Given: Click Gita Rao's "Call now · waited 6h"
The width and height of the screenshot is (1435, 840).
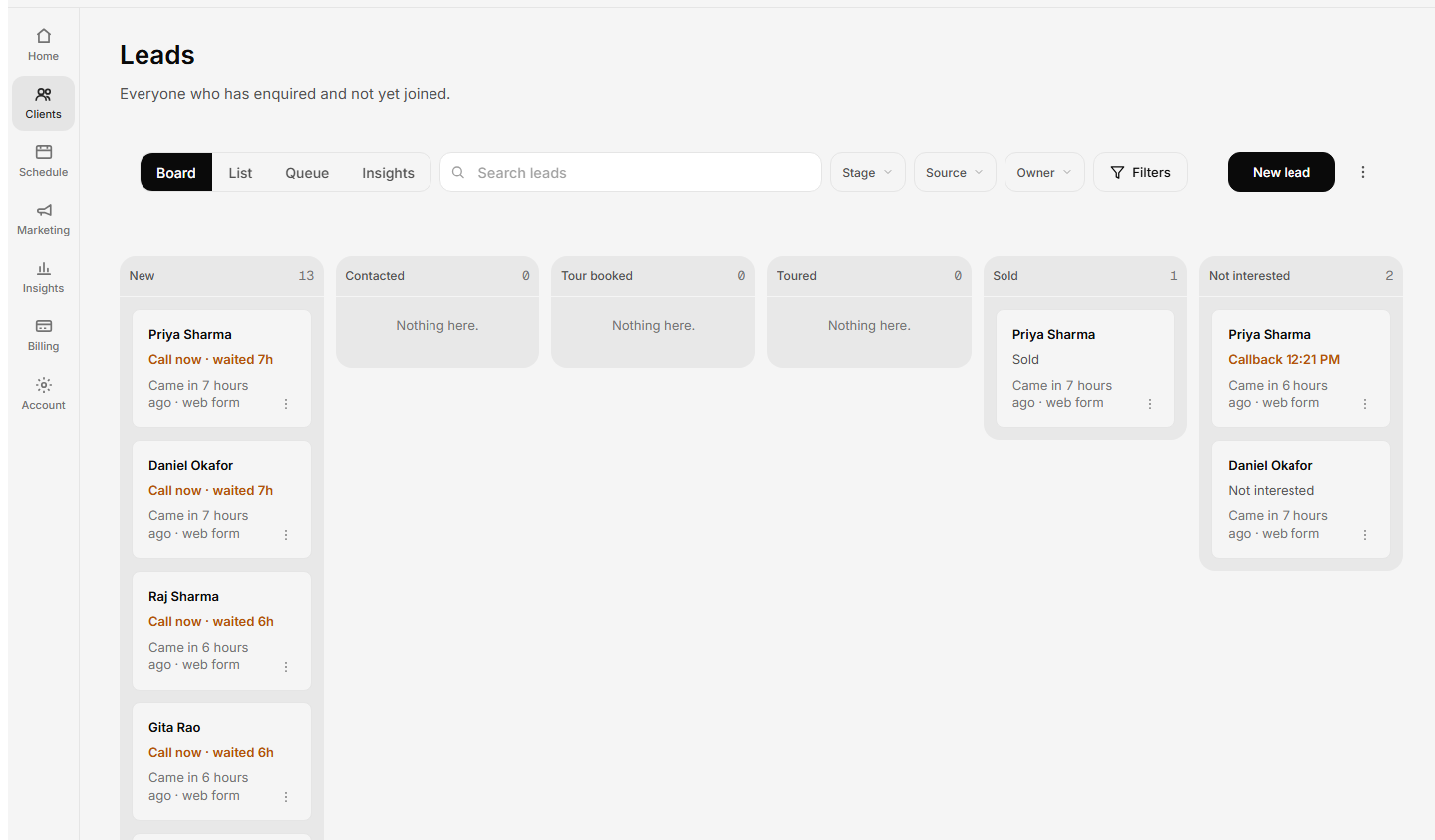Looking at the screenshot, I should point(211,752).
